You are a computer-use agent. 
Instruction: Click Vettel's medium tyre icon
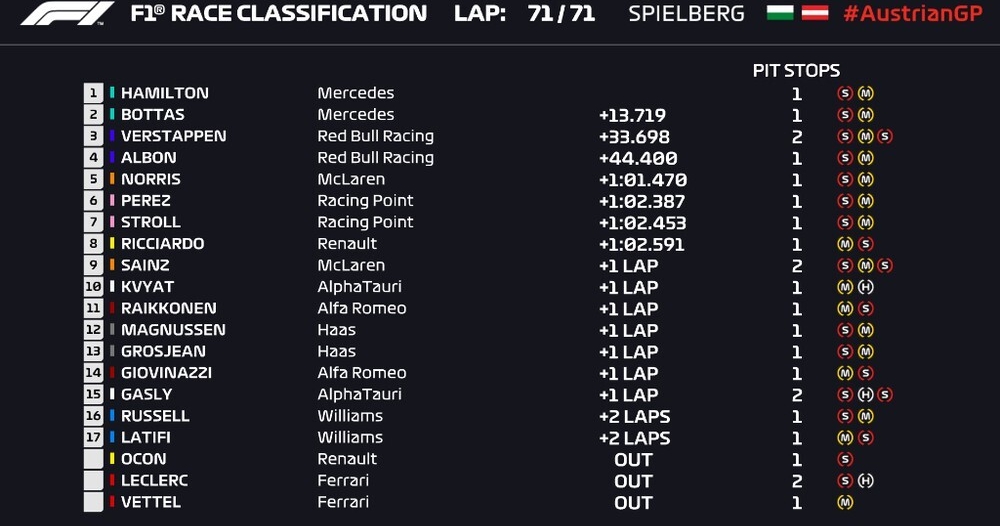[845, 502]
